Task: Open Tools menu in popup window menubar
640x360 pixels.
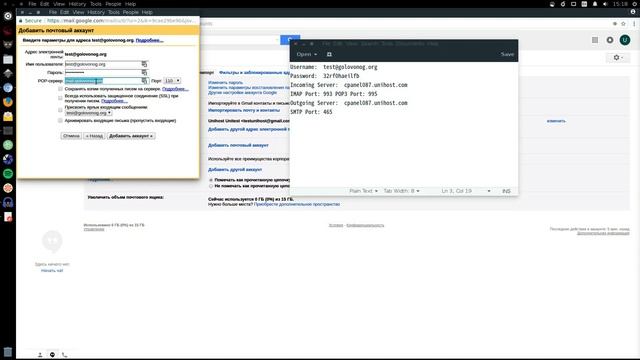Action: 113,12
